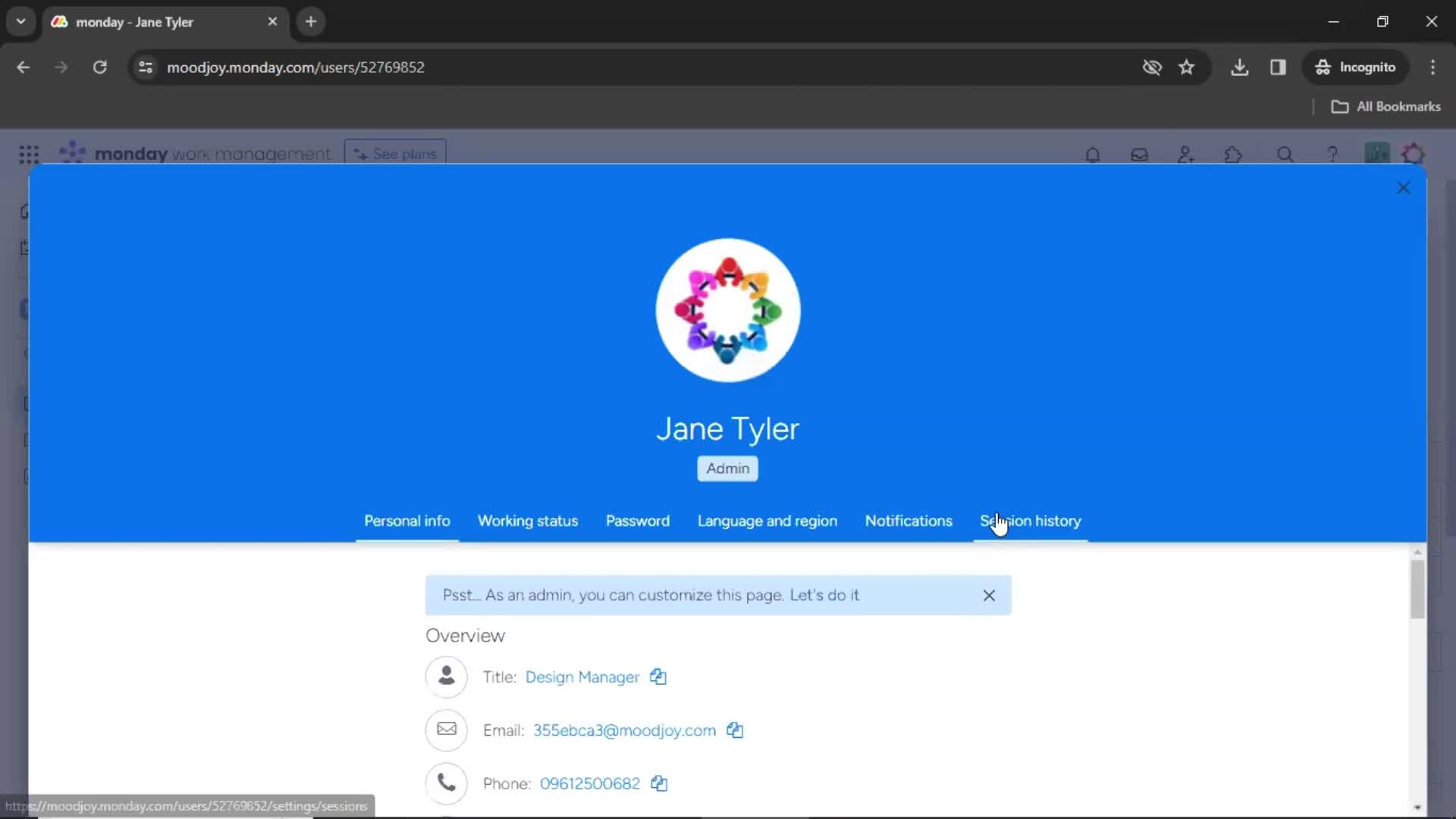The image size is (1456, 819).
Task: Click the settings gear icon
Action: click(1415, 154)
